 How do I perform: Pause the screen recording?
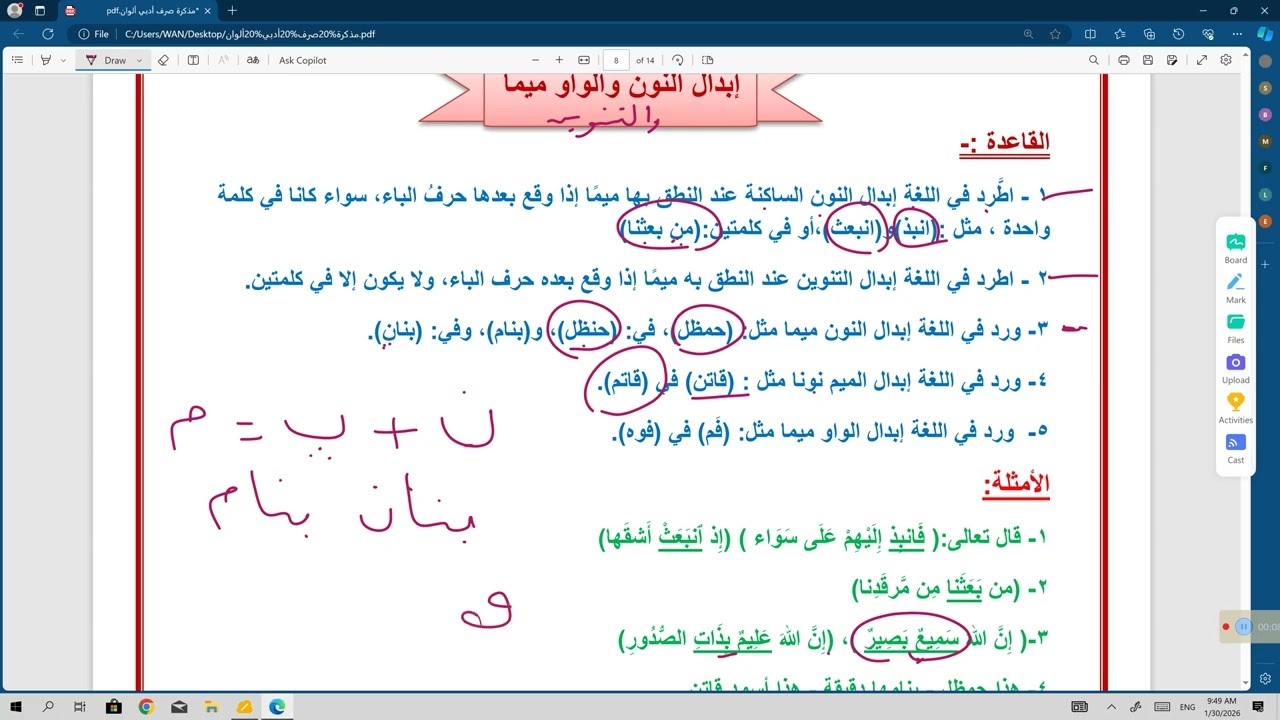tap(1244, 626)
